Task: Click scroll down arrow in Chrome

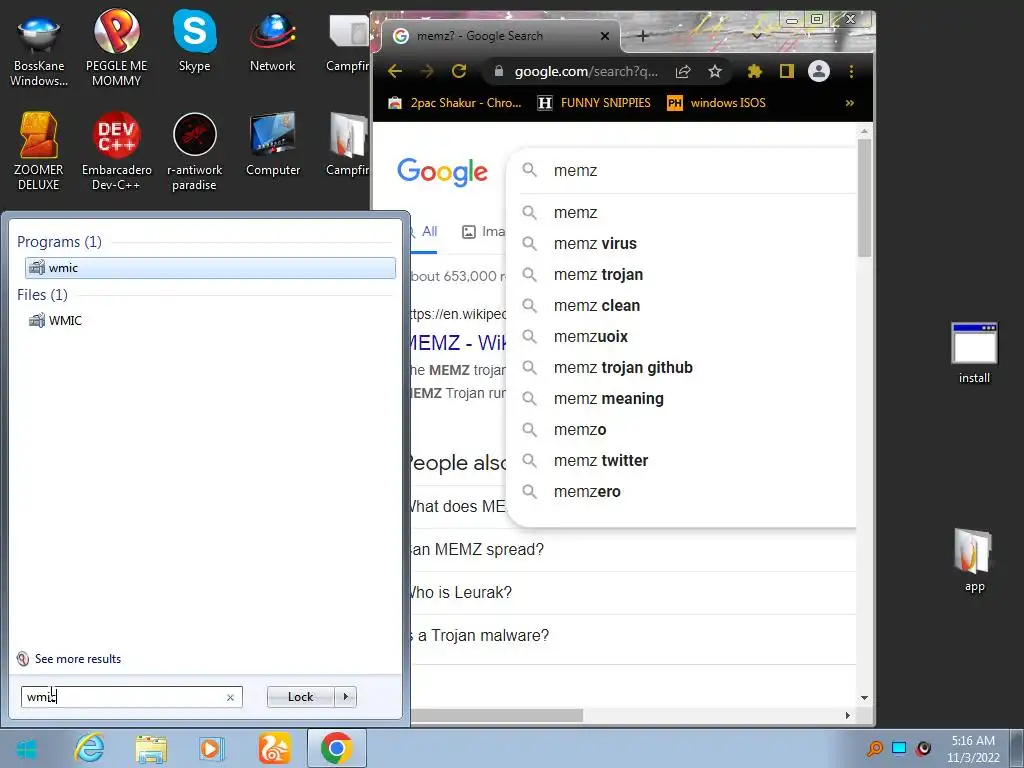Action: 865,698
